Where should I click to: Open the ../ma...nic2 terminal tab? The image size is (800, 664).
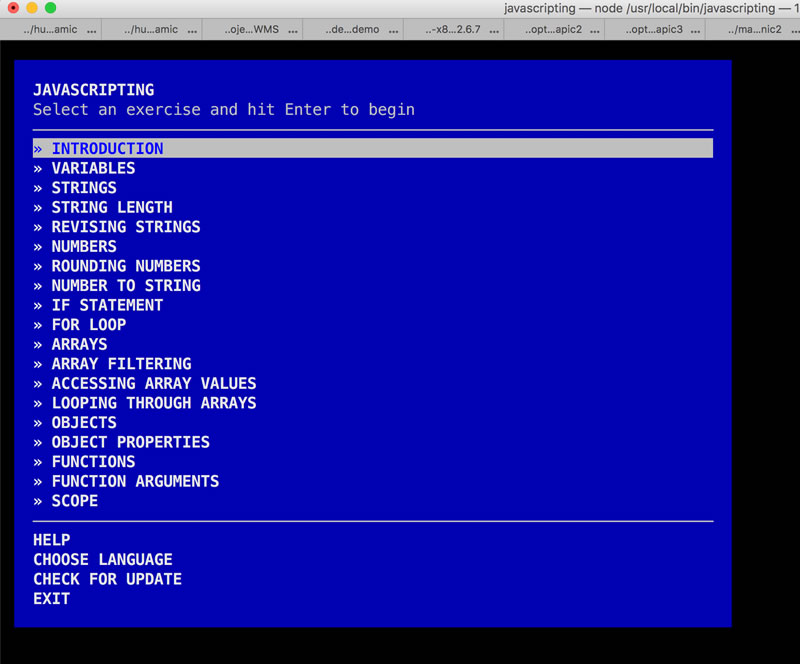(x=753, y=30)
